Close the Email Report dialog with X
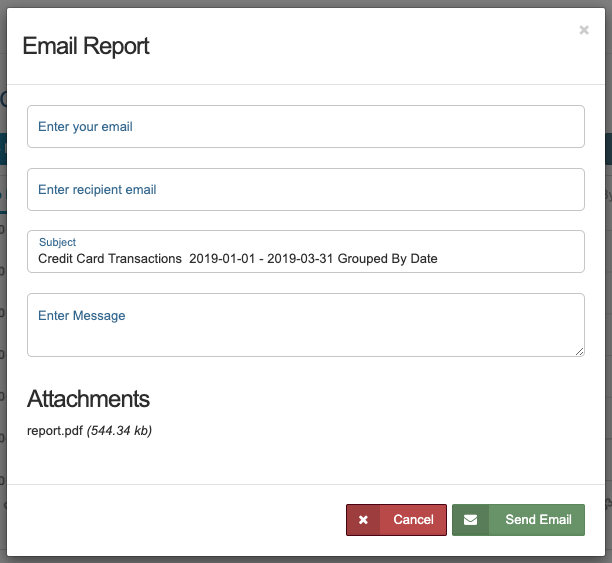612x563 pixels. pyautogui.click(x=584, y=30)
